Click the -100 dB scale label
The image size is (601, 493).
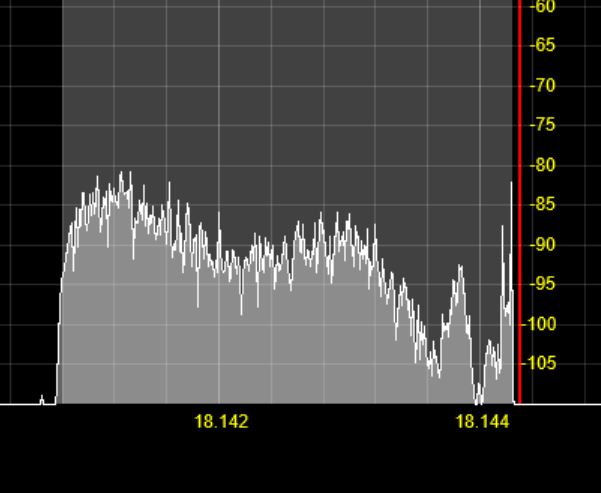546,324
